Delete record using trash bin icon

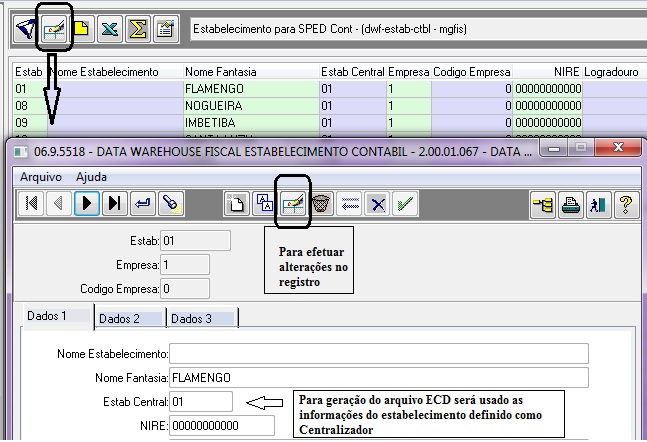[x=321, y=203]
